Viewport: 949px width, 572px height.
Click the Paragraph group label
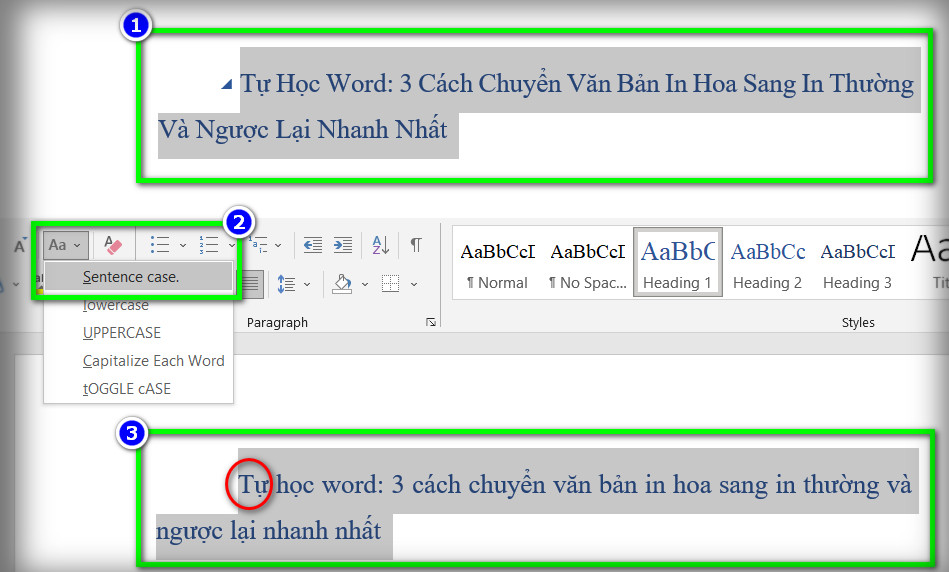[277, 323]
